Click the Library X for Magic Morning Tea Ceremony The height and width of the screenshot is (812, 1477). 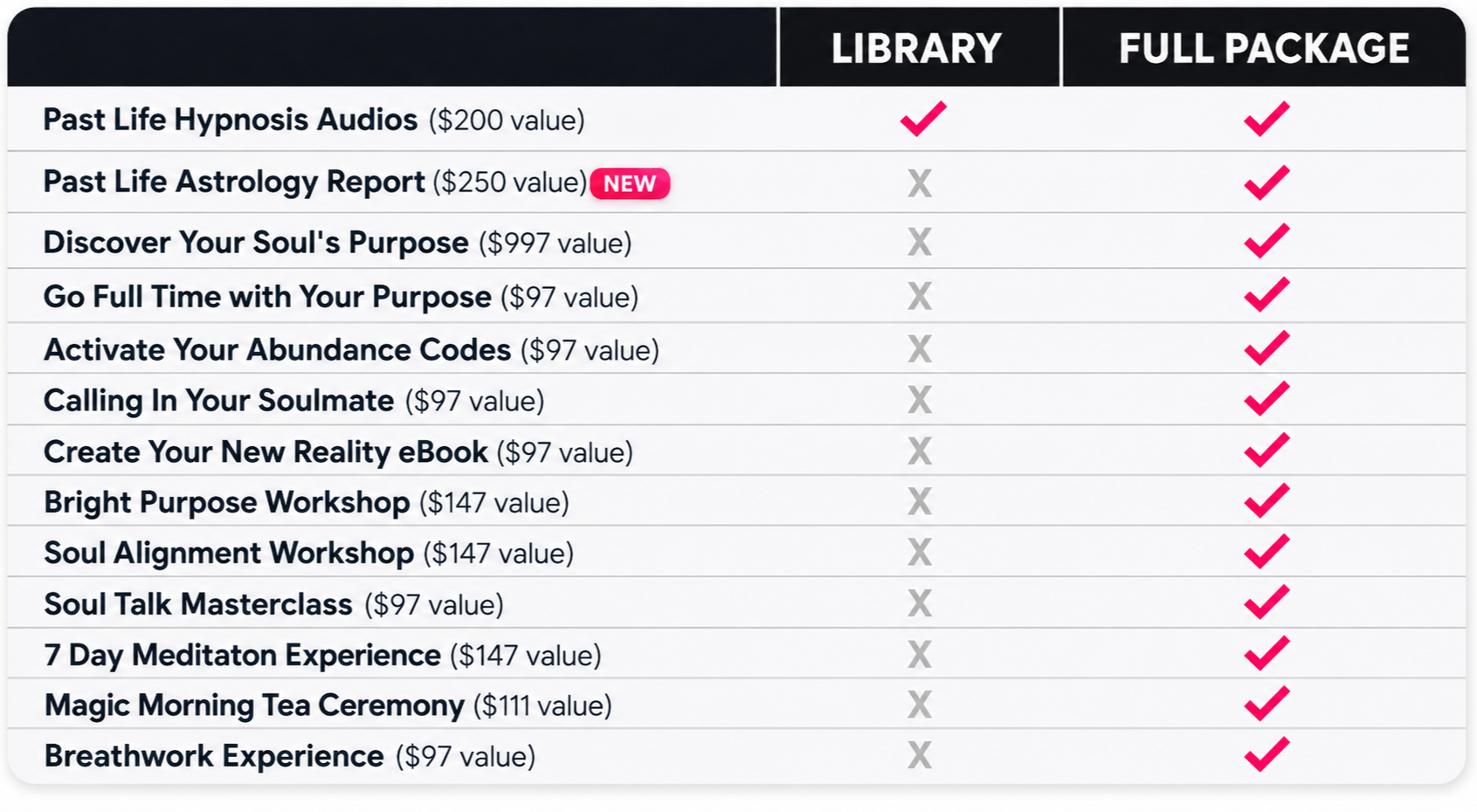pyautogui.click(x=920, y=705)
